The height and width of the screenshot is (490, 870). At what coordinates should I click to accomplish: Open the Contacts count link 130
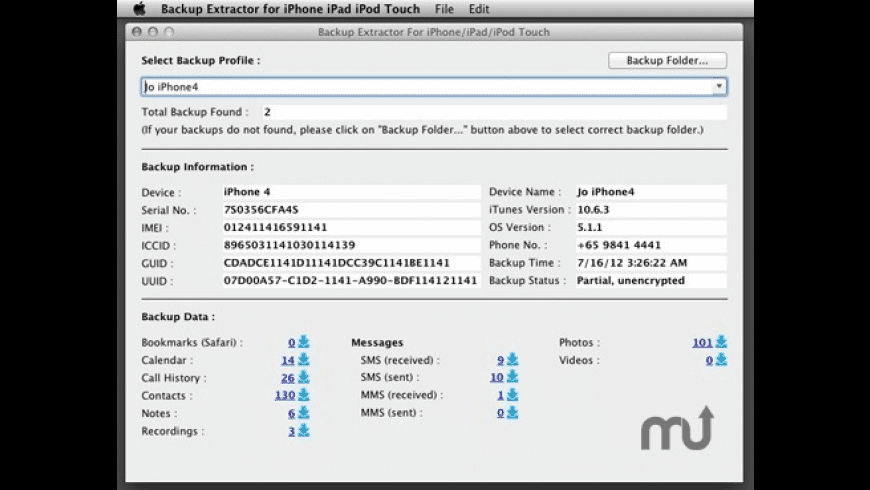(x=285, y=396)
